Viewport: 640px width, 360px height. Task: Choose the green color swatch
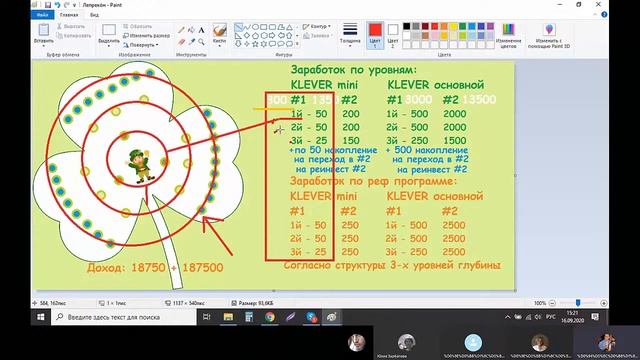click(462, 26)
